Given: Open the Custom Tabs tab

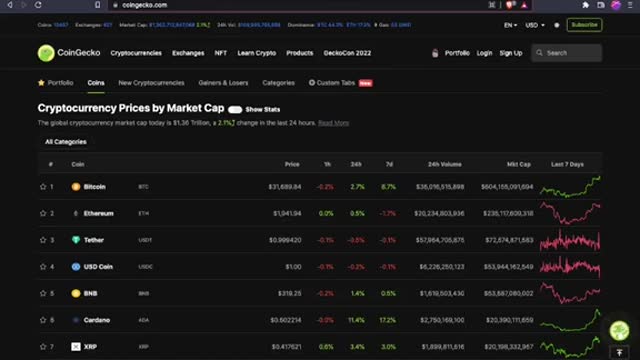Looking at the screenshot, I should point(340,83).
